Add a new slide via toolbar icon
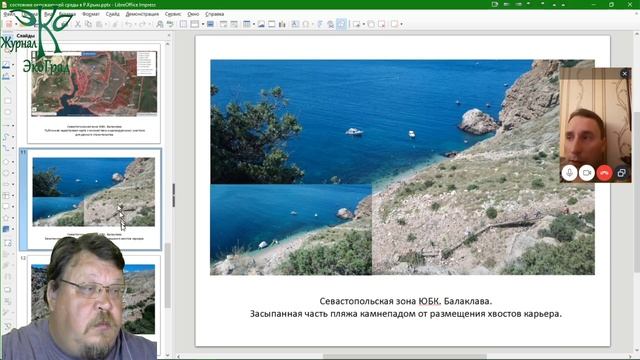 (356, 24)
